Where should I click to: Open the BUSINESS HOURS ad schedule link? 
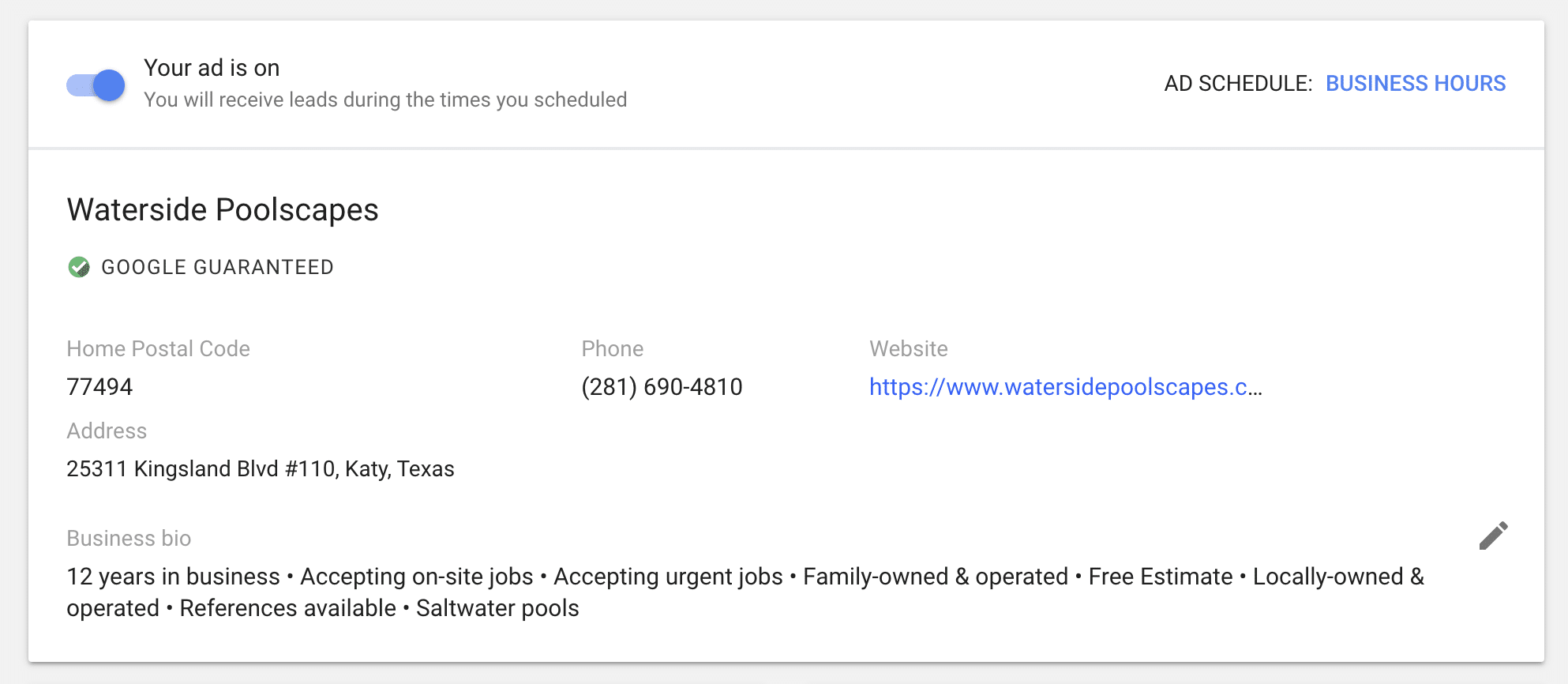[1416, 84]
